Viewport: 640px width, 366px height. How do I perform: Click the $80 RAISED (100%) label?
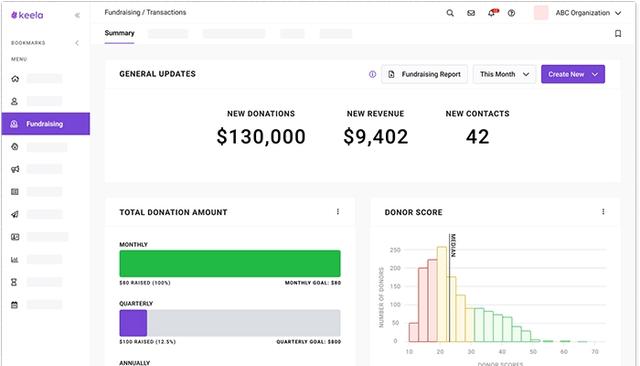(145, 283)
